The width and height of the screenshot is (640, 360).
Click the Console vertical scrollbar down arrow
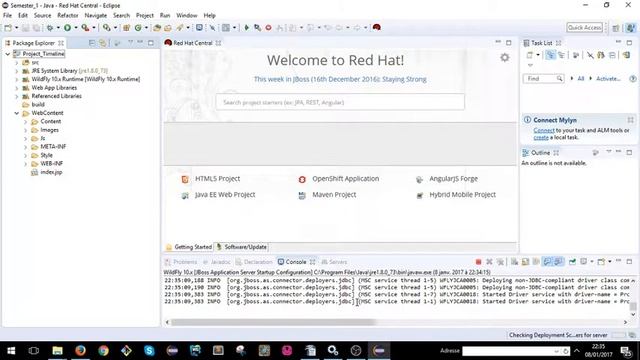[x=633, y=315]
